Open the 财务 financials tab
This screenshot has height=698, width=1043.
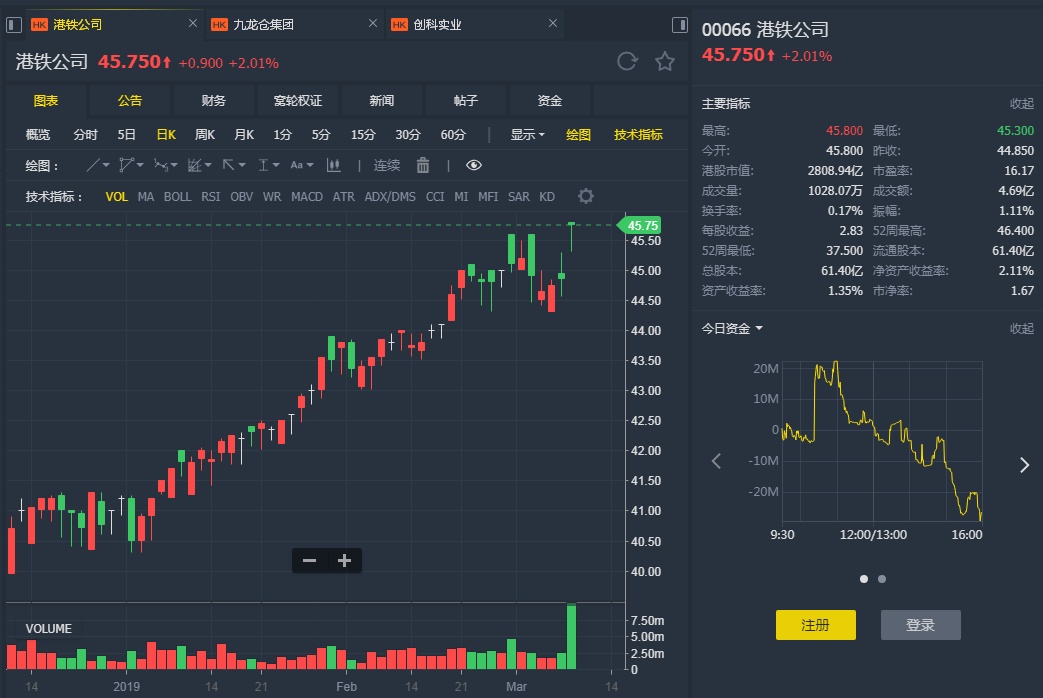pos(214,100)
